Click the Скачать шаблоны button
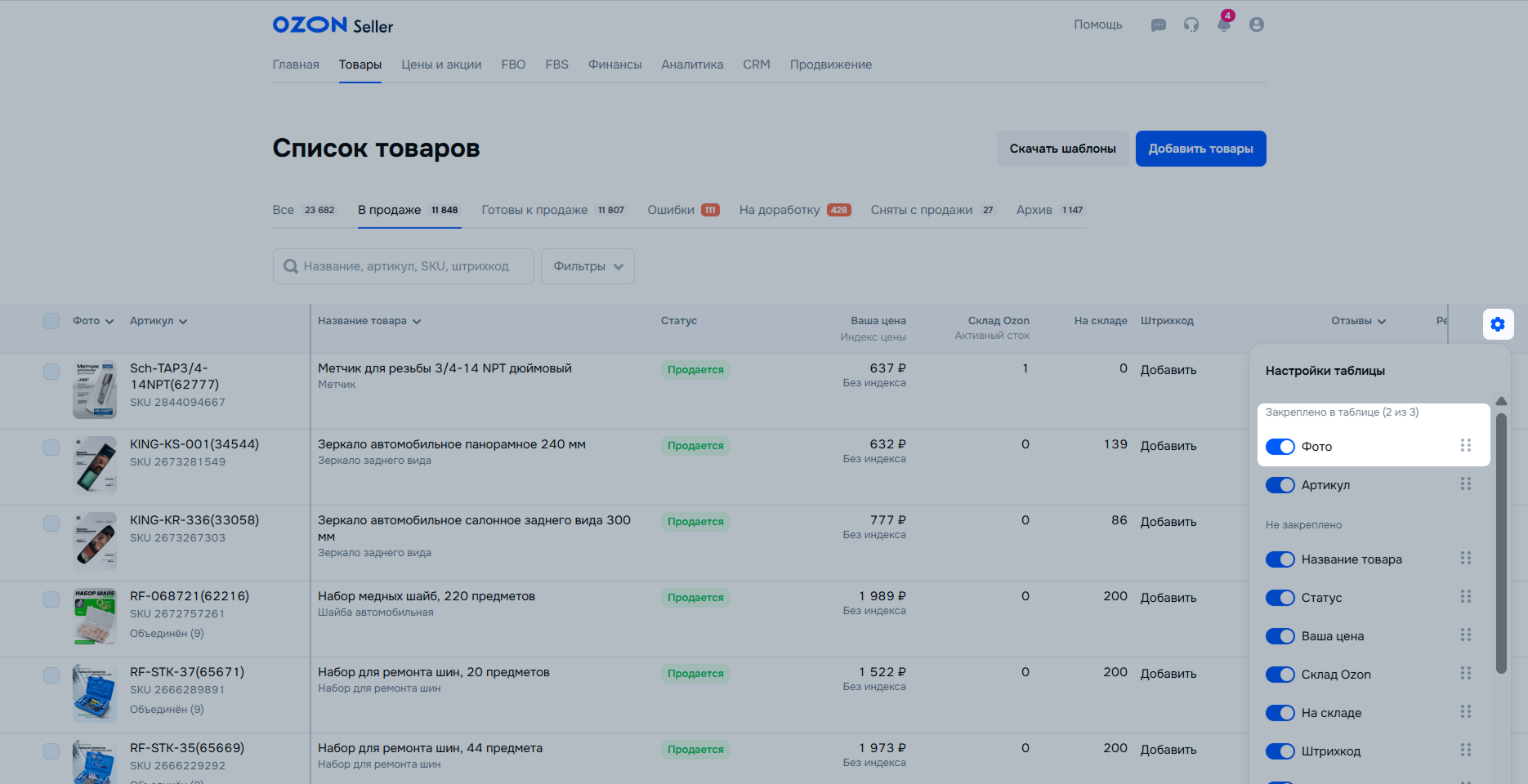1528x784 pixels. pyautogui.click(x=1062, y=149)
